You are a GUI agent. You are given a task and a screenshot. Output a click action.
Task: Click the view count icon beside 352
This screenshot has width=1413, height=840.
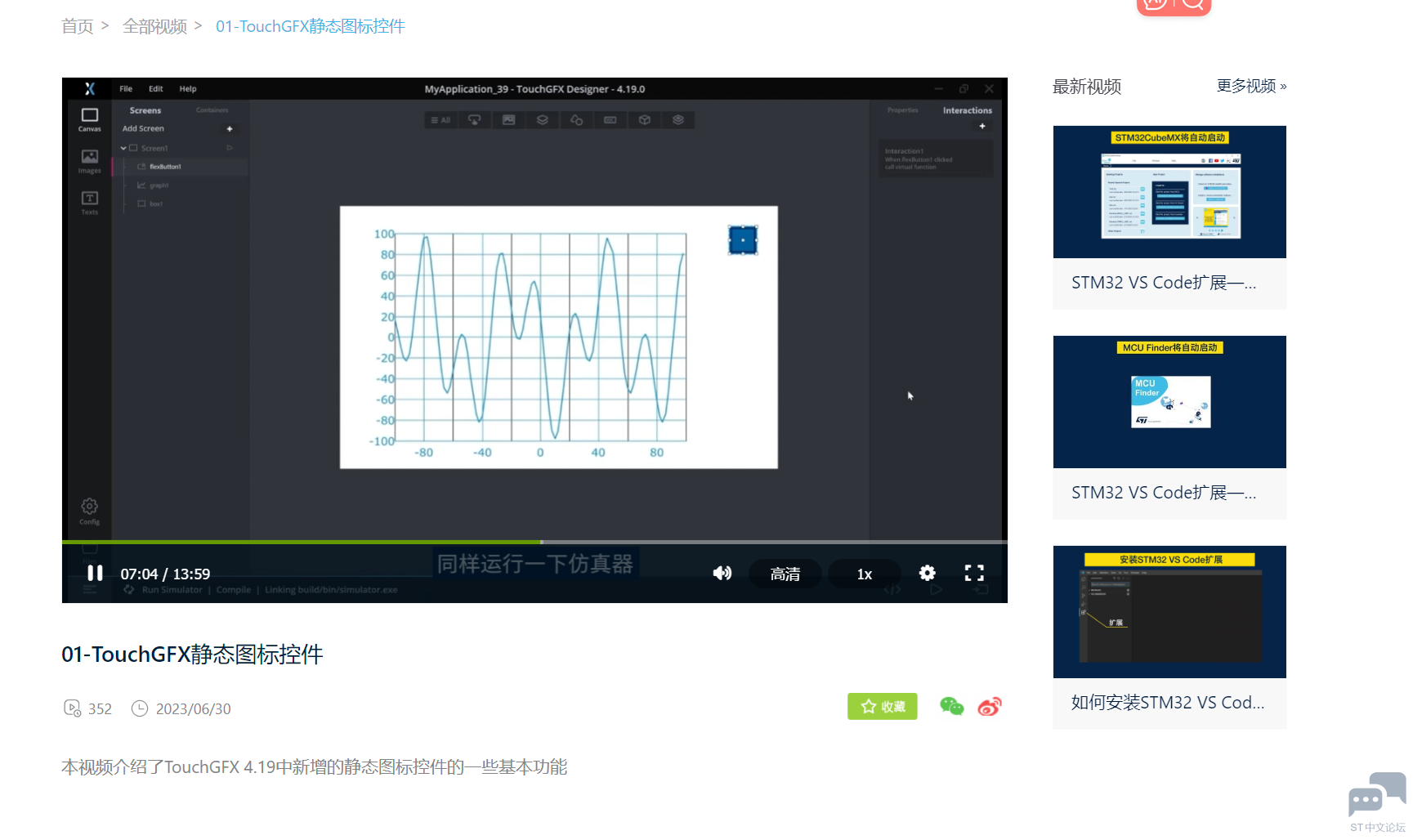click(72, 708)
